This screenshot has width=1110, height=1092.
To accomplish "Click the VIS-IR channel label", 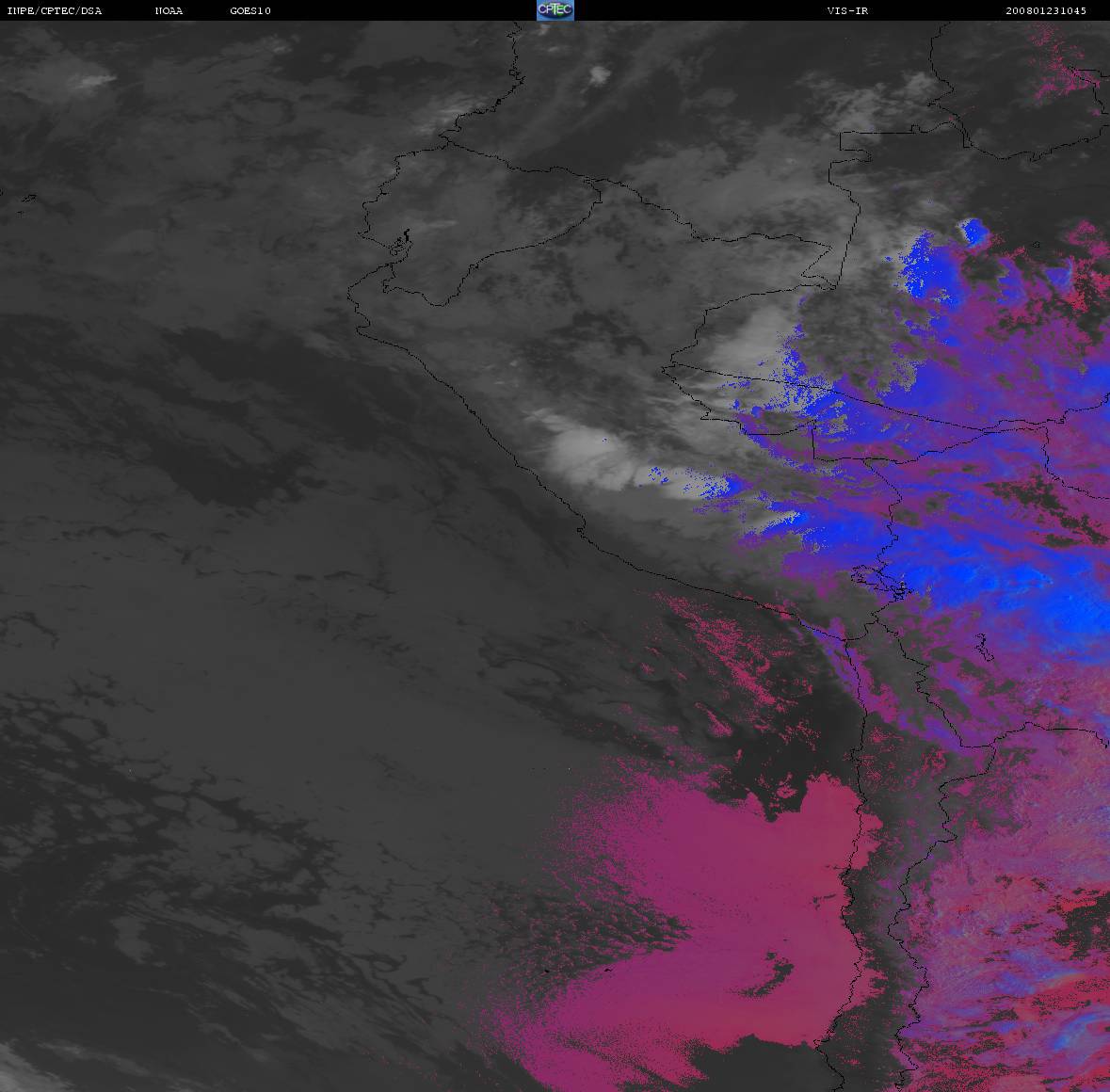I will 847,10.
